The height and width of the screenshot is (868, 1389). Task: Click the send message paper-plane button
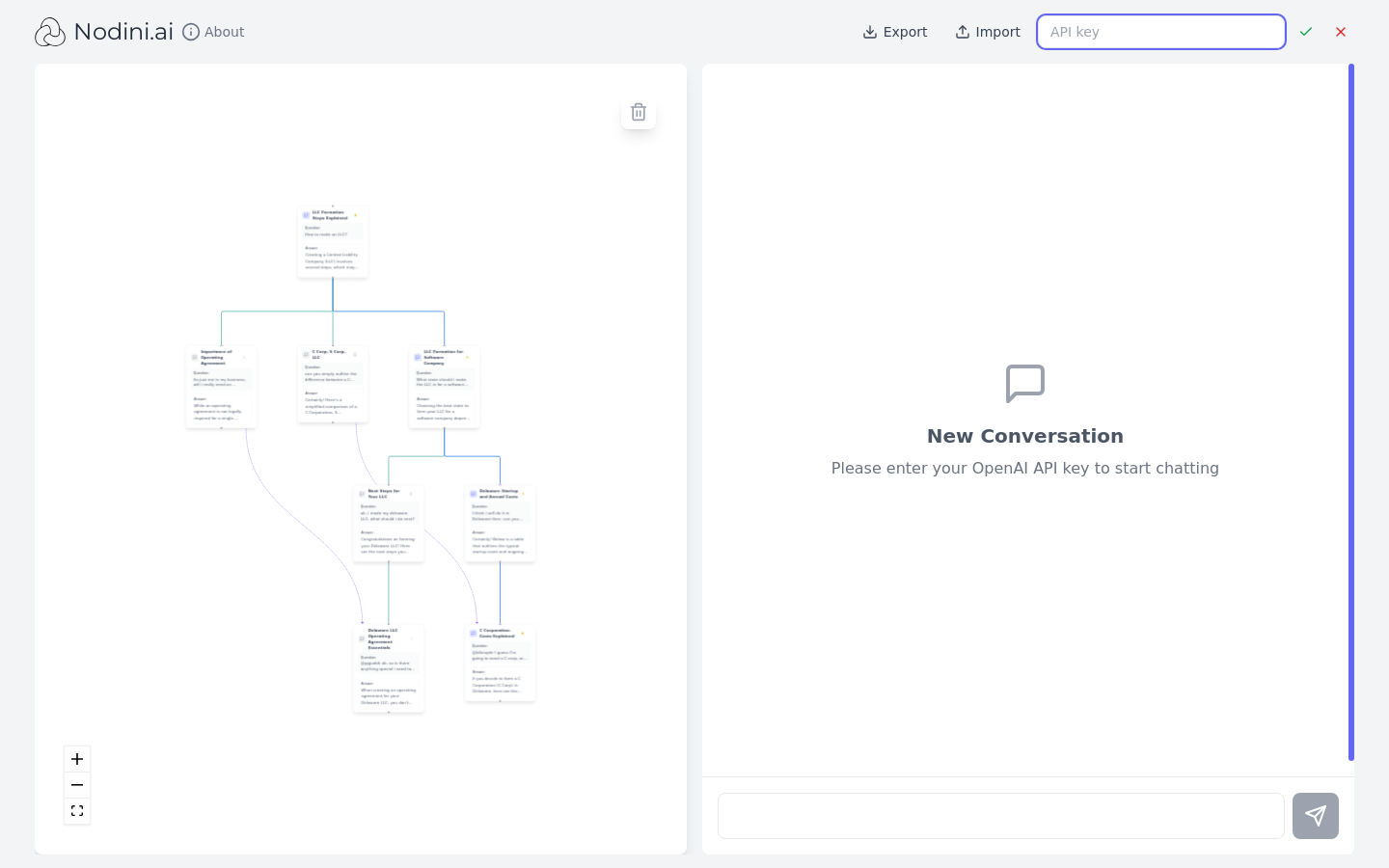(x=1316, y=816)
